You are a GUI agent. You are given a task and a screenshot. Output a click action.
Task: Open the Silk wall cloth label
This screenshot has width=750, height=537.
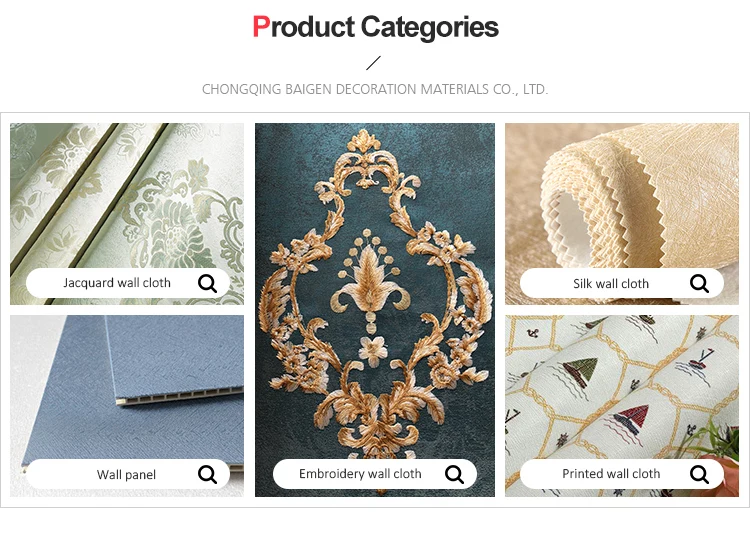(x=611, y=284)
